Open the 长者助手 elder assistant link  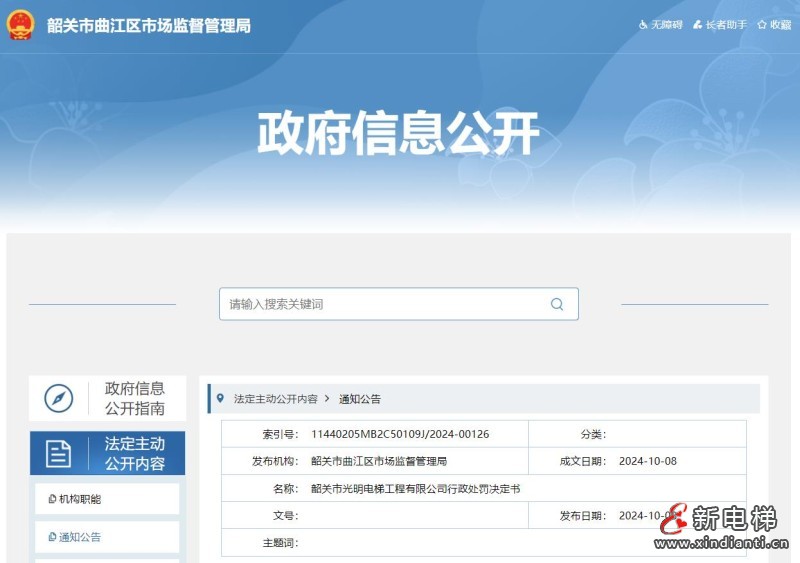coord(726,25)
